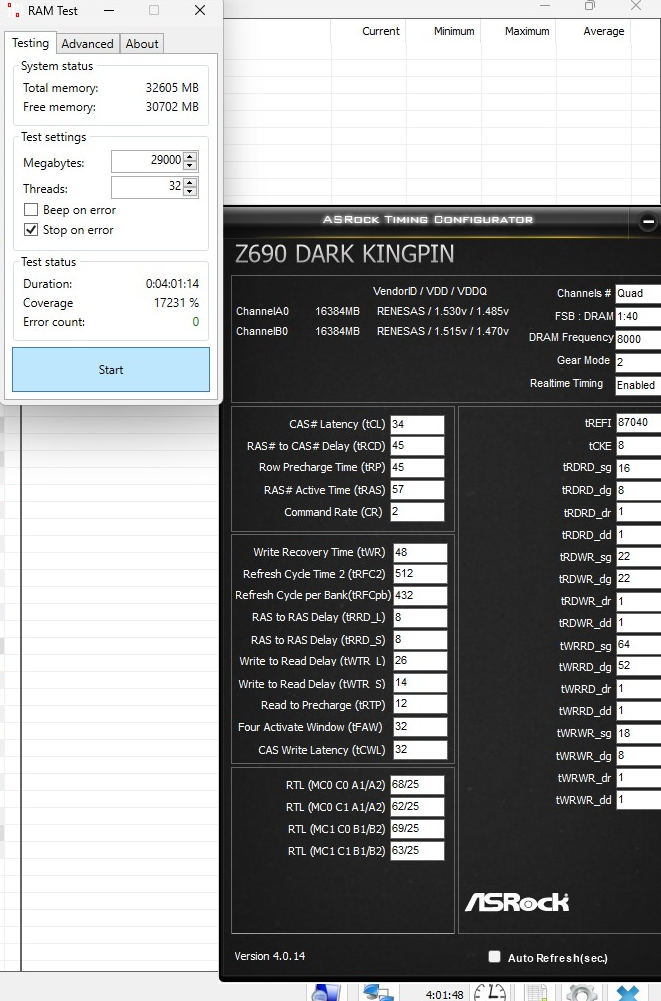Click the RTL (MC1 C1 B1/B2) field
The width and height of the screenshot is (661, 1001).
point(417,850)
